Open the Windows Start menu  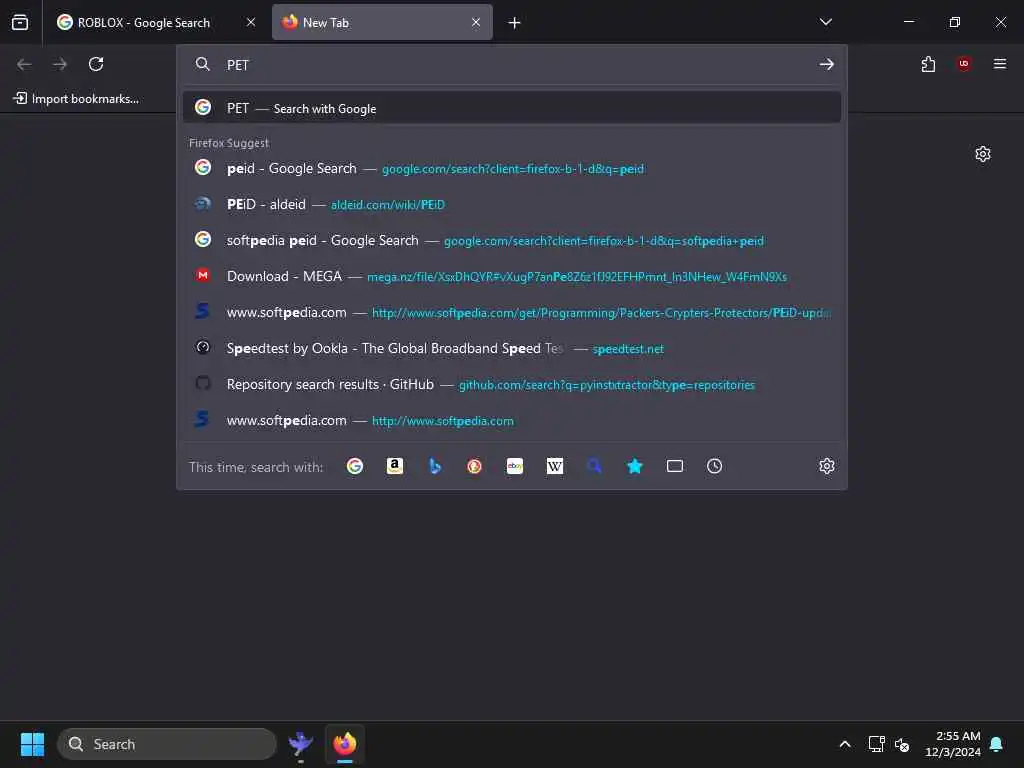[x=32, y=744]
